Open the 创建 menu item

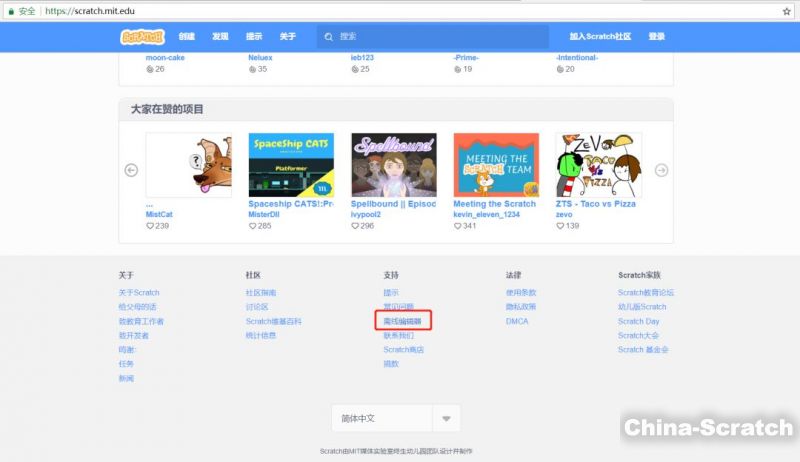tap(187, 37)
